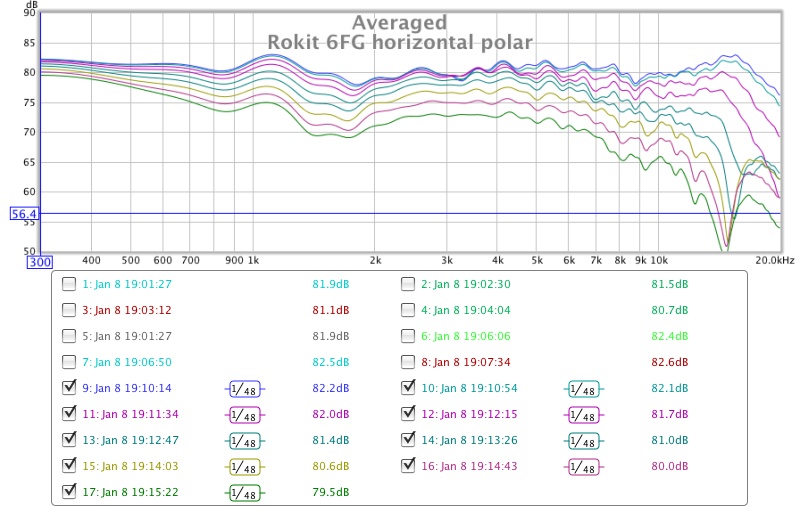Image resolution: width=800 pixels, height=507 pixels.
Task: Select the 300 Hz axis start box
Action: [x=40, y=262]
